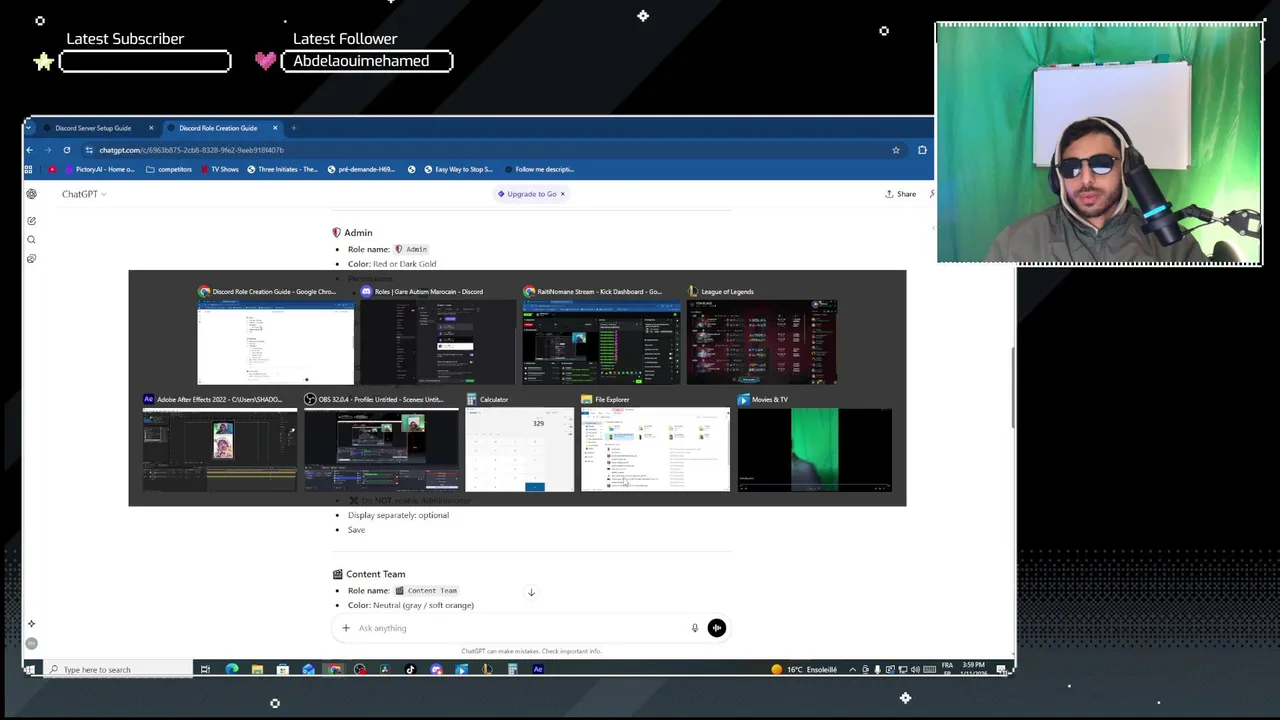1280x720 pixels.
Task: Open the ChatGPT logo sidebar icon
Action: 31,194
